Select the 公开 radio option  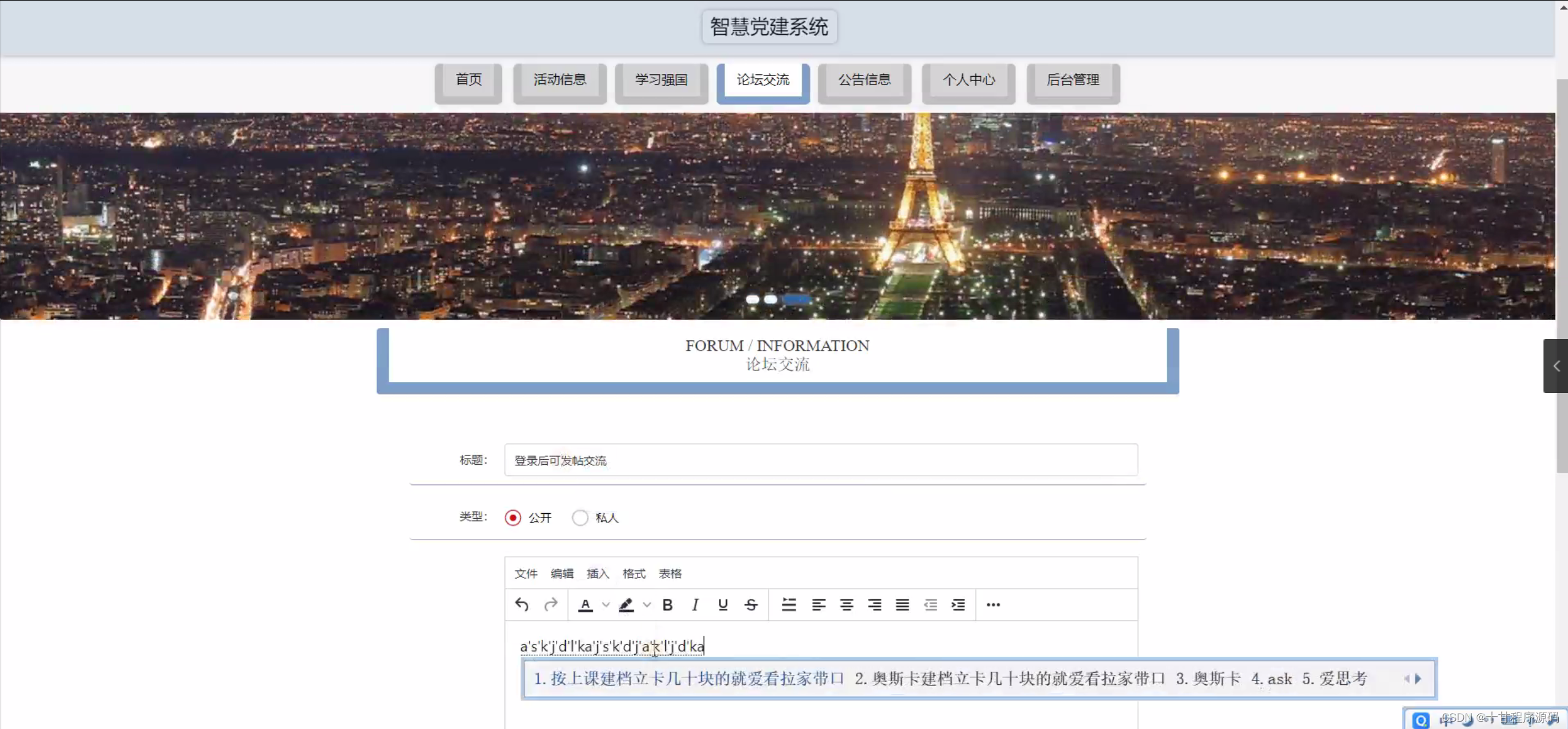click(x=513, y=517)
